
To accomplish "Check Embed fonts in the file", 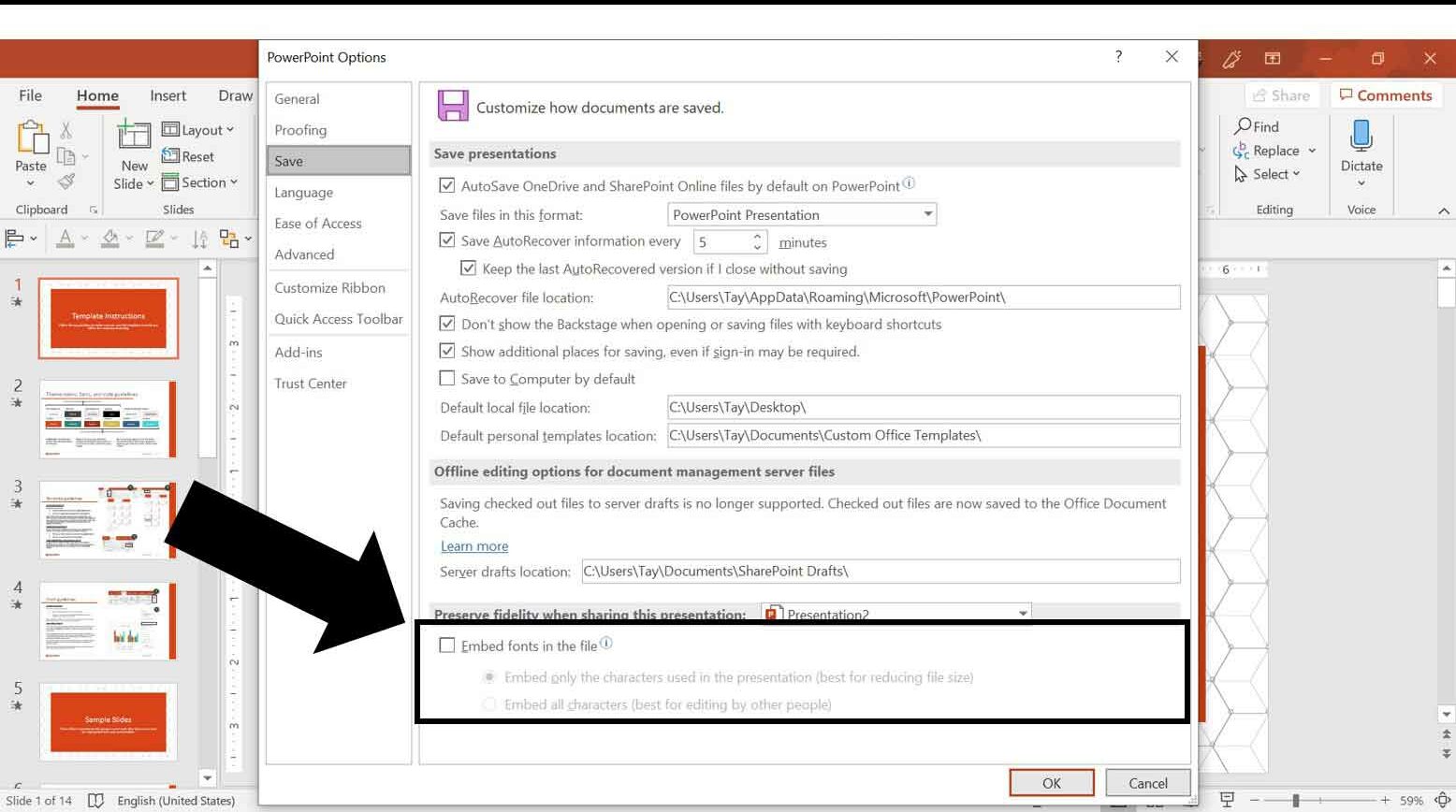I will click(447, 645).
